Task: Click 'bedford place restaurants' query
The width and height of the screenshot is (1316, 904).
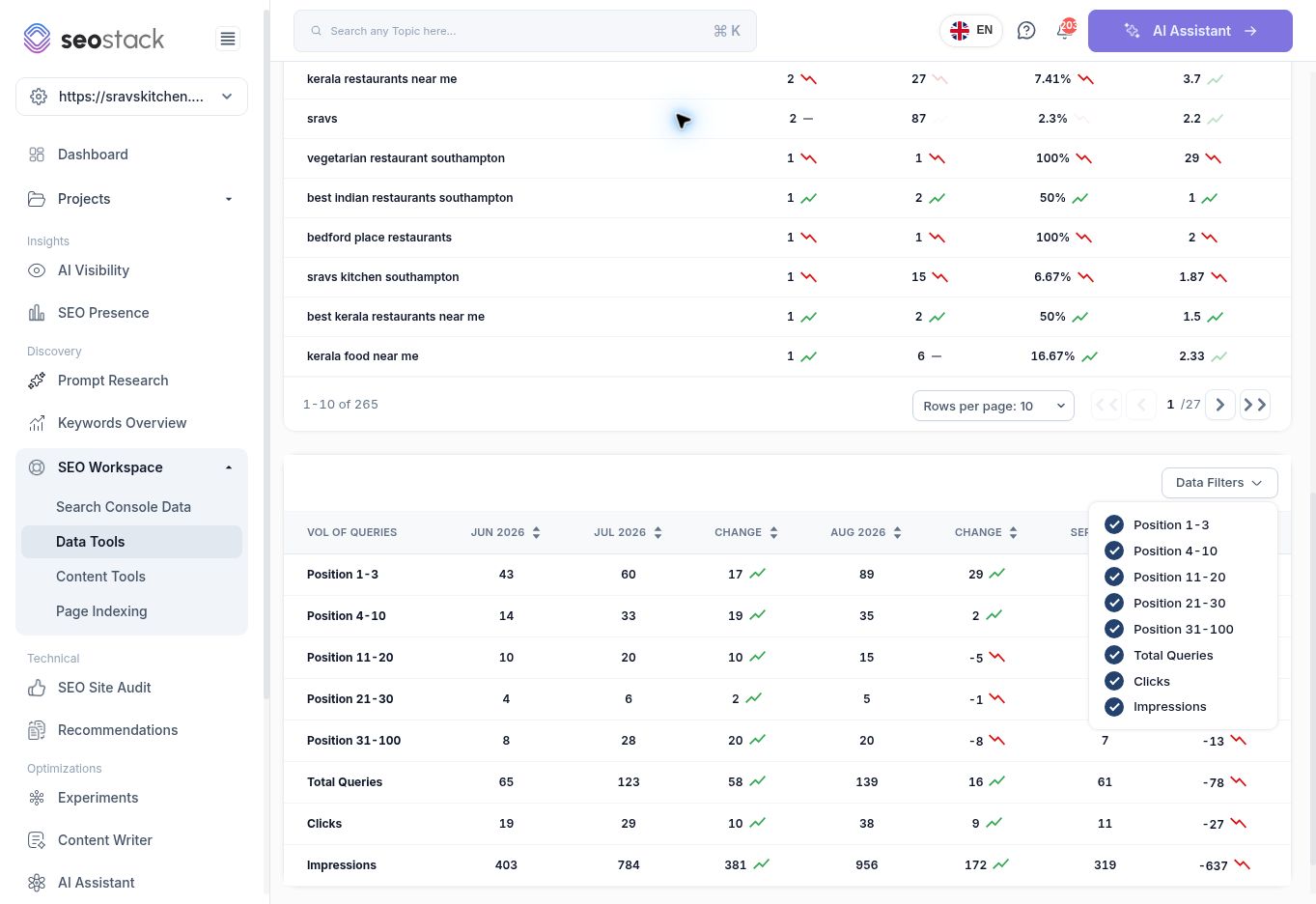Action: pyautogui.click(x=379, y=238)
